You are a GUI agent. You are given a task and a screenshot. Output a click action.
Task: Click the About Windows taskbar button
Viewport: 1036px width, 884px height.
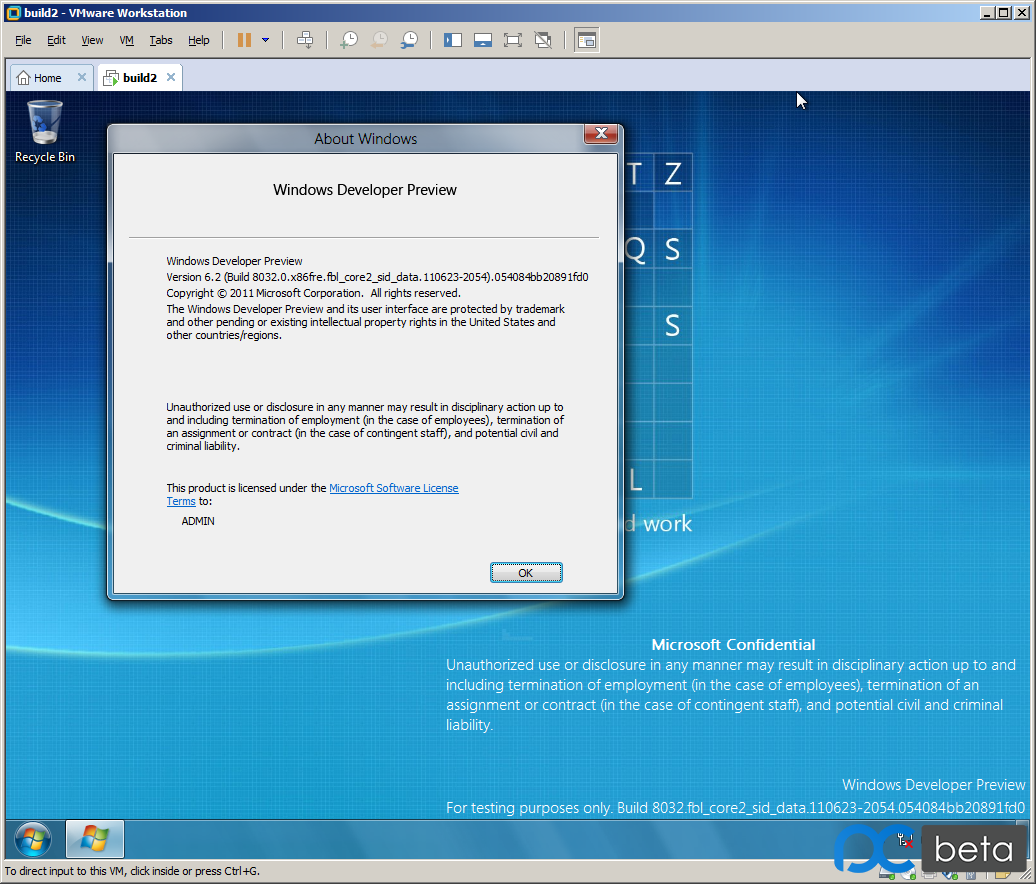[x=94, y=839]
